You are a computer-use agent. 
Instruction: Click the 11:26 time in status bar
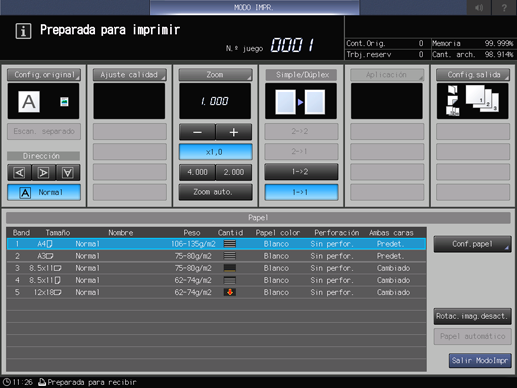23,382
